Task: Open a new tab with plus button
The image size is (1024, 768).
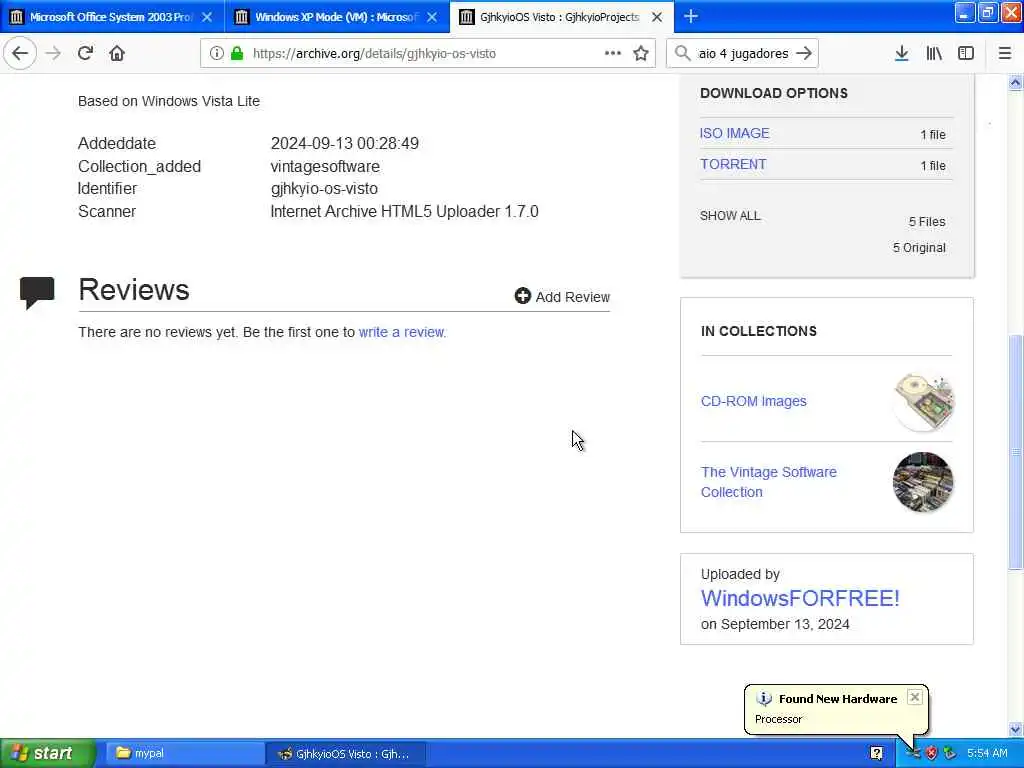Action: pos(691,16)
